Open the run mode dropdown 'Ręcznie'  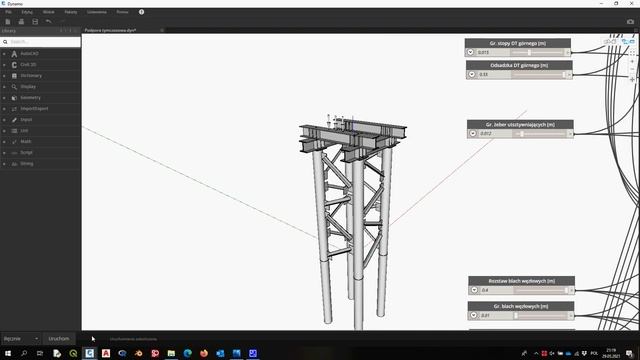point(21,339)
